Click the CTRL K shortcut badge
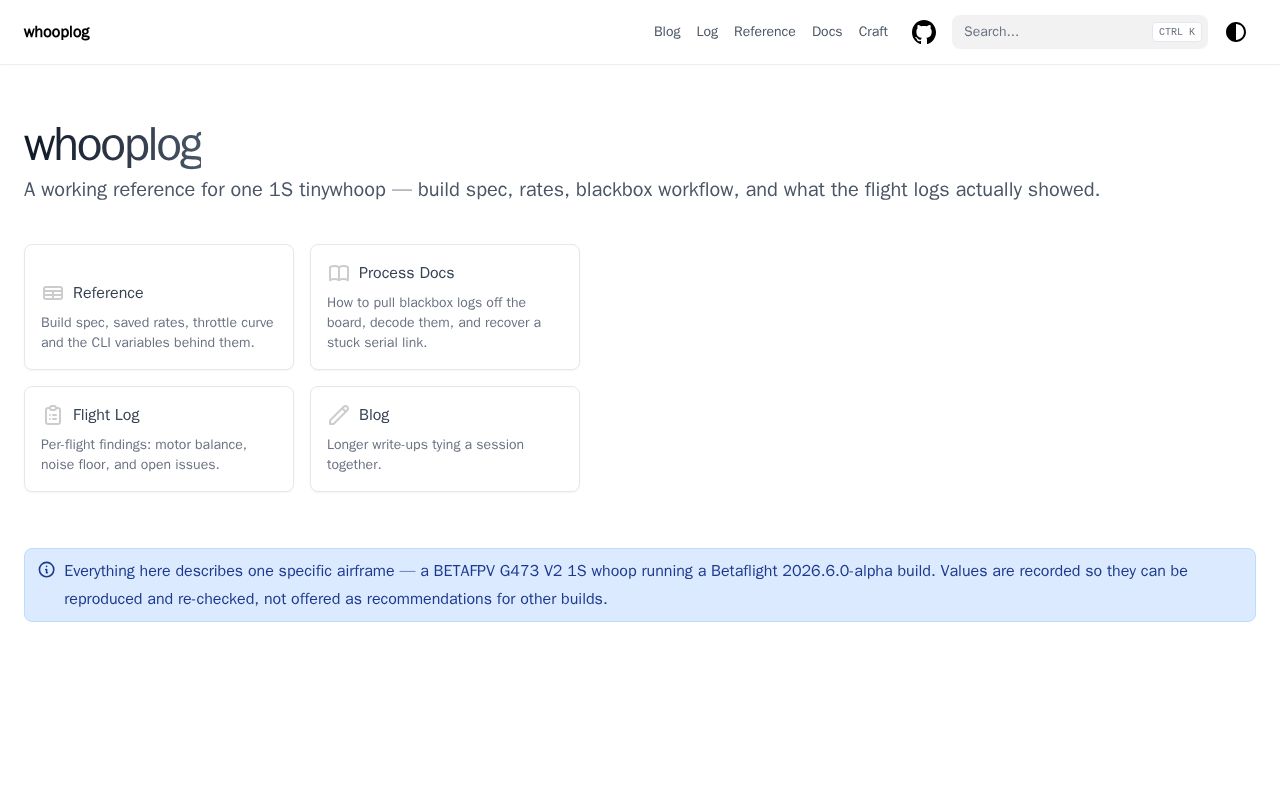This screenshot has height=800, width=1280. click(1177, 32)
